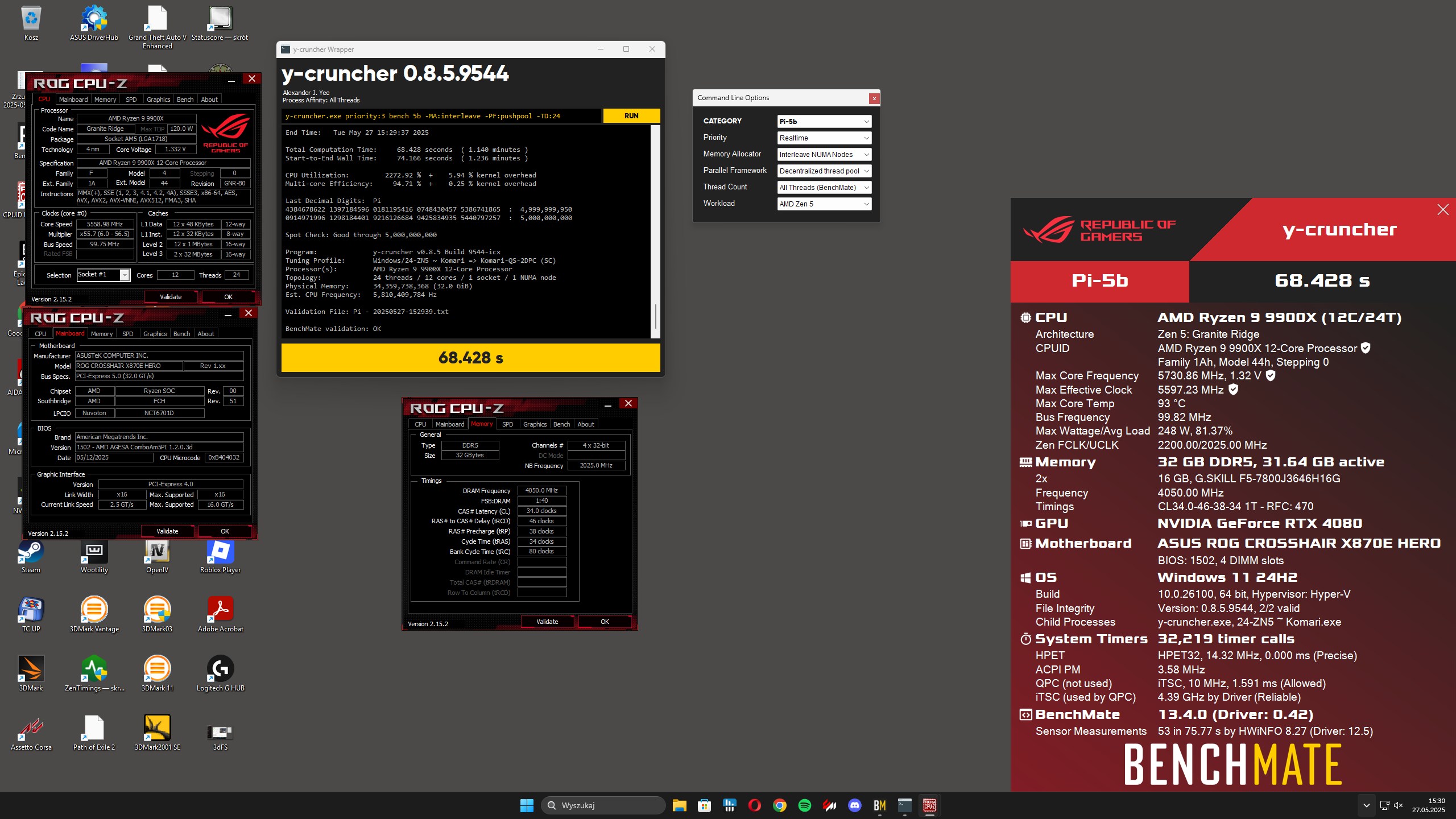Show hidden system tray icons
Viewport: 1456px width, 819px height.
coord(1366,805)
